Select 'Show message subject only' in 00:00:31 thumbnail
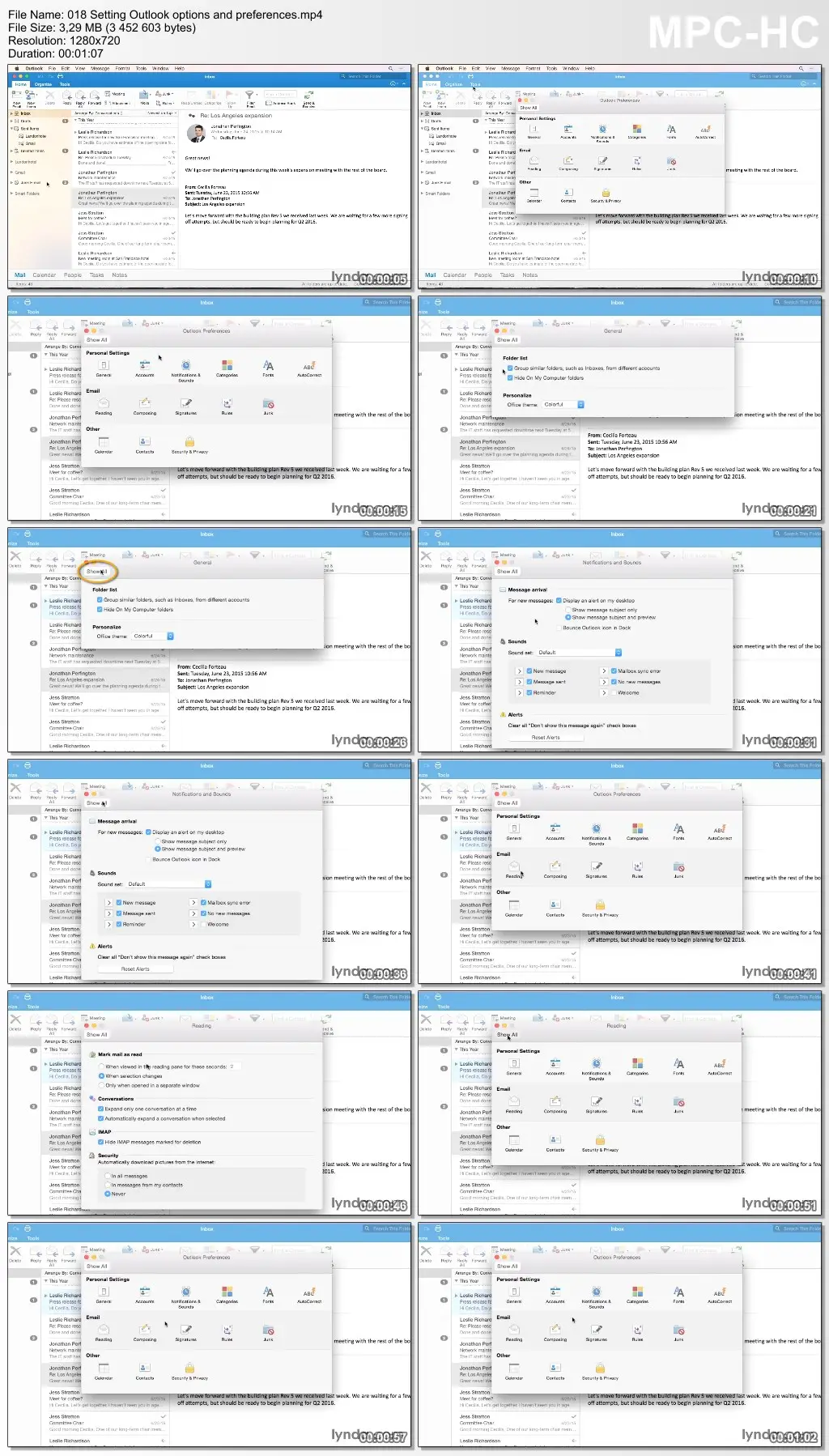Screen dimensions: 829x1456 [x=568, y=609]
